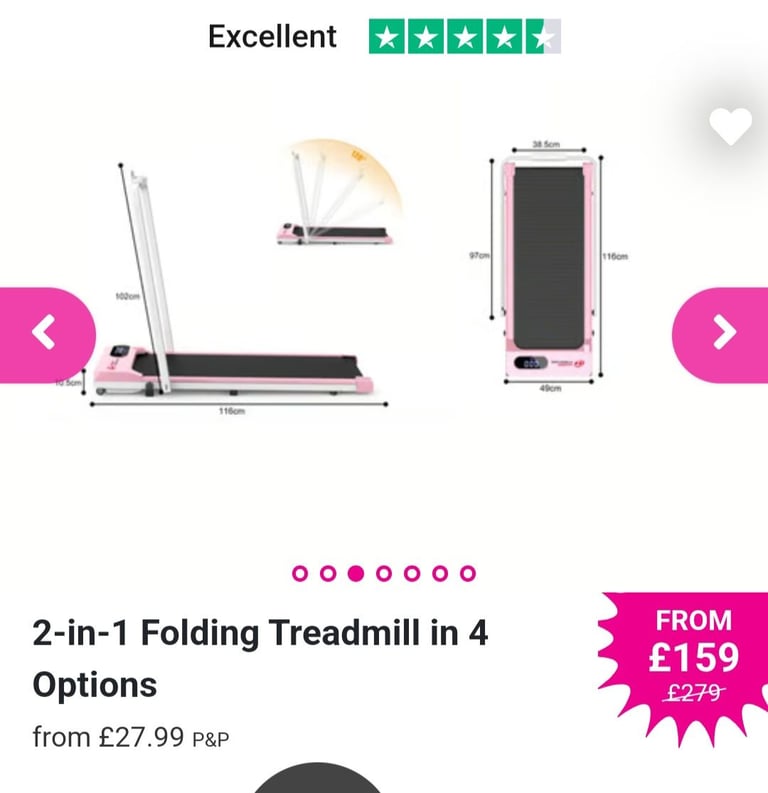Select the fourth carousel dot
768x793 pixels.
384,573
